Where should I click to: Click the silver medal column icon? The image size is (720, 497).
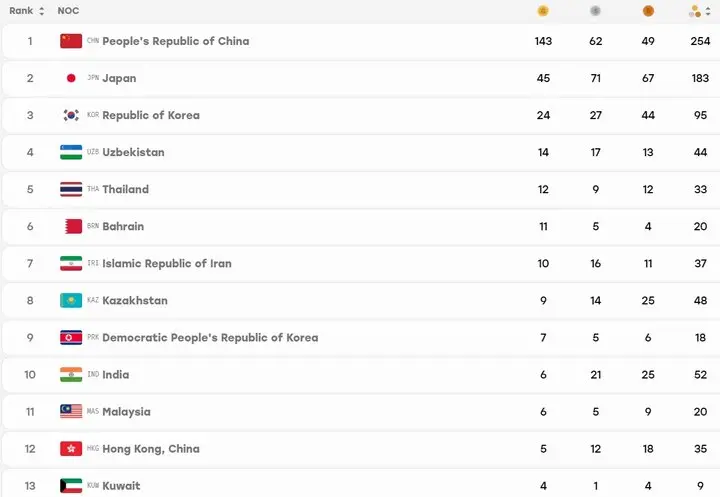(x=595, y=11)
